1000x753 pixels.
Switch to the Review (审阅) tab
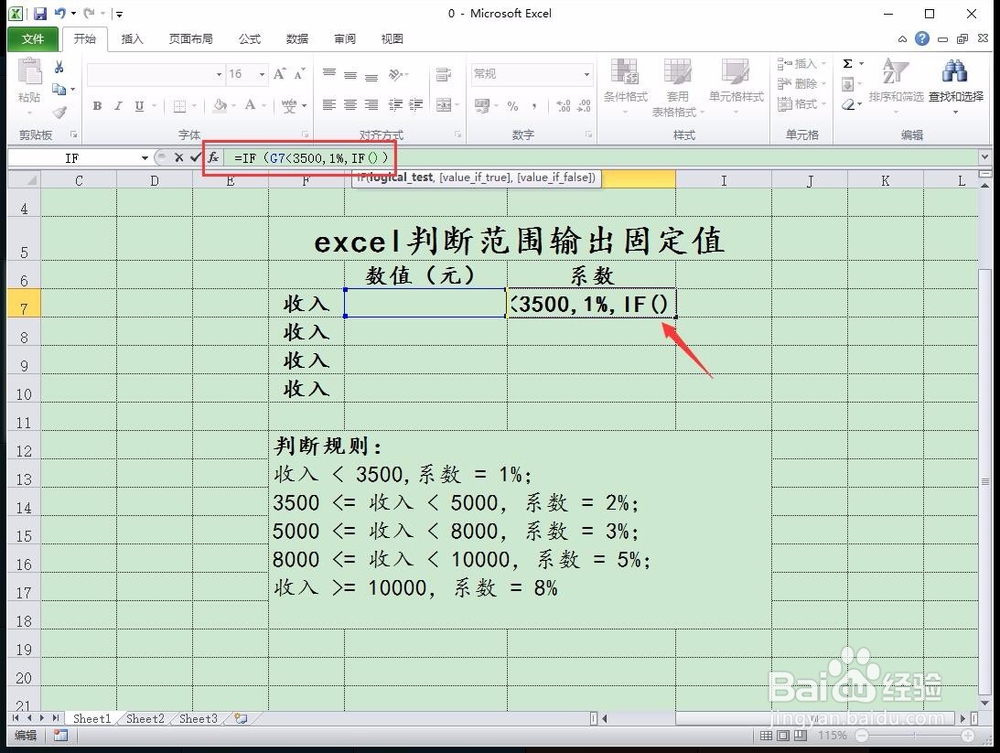pos(345,39)
